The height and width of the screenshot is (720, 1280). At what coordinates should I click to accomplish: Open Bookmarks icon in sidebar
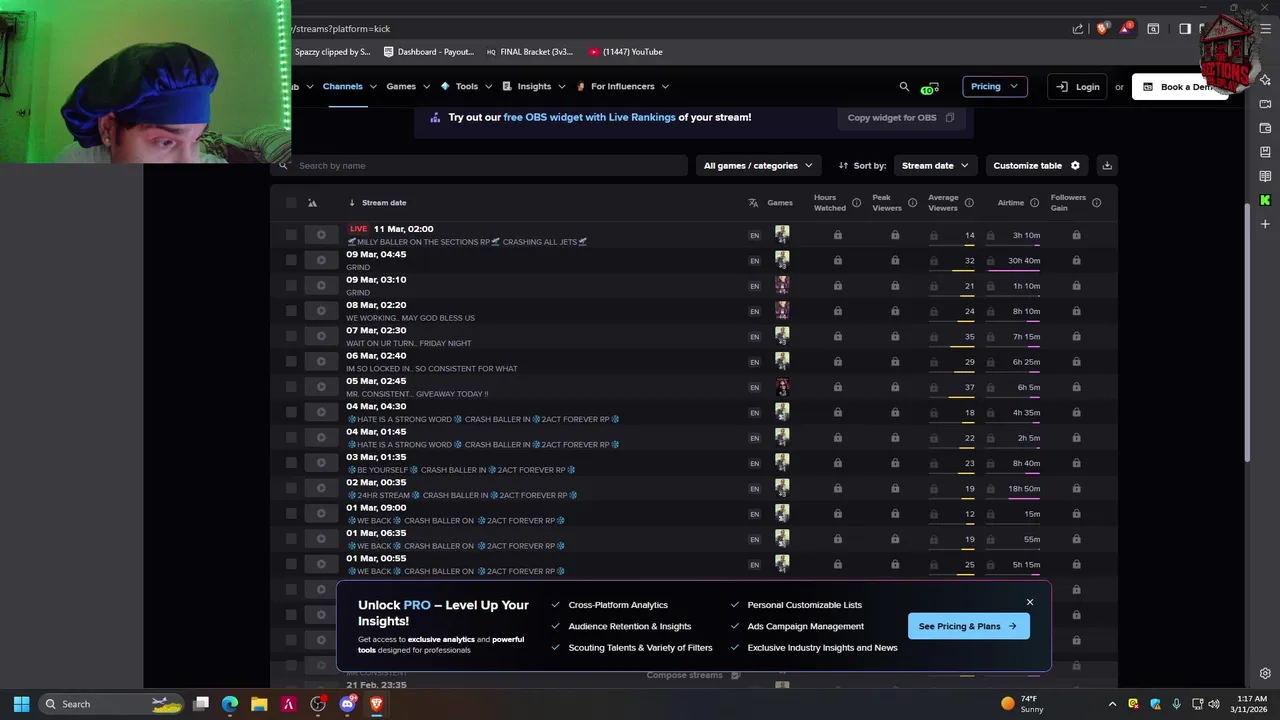1265,152
